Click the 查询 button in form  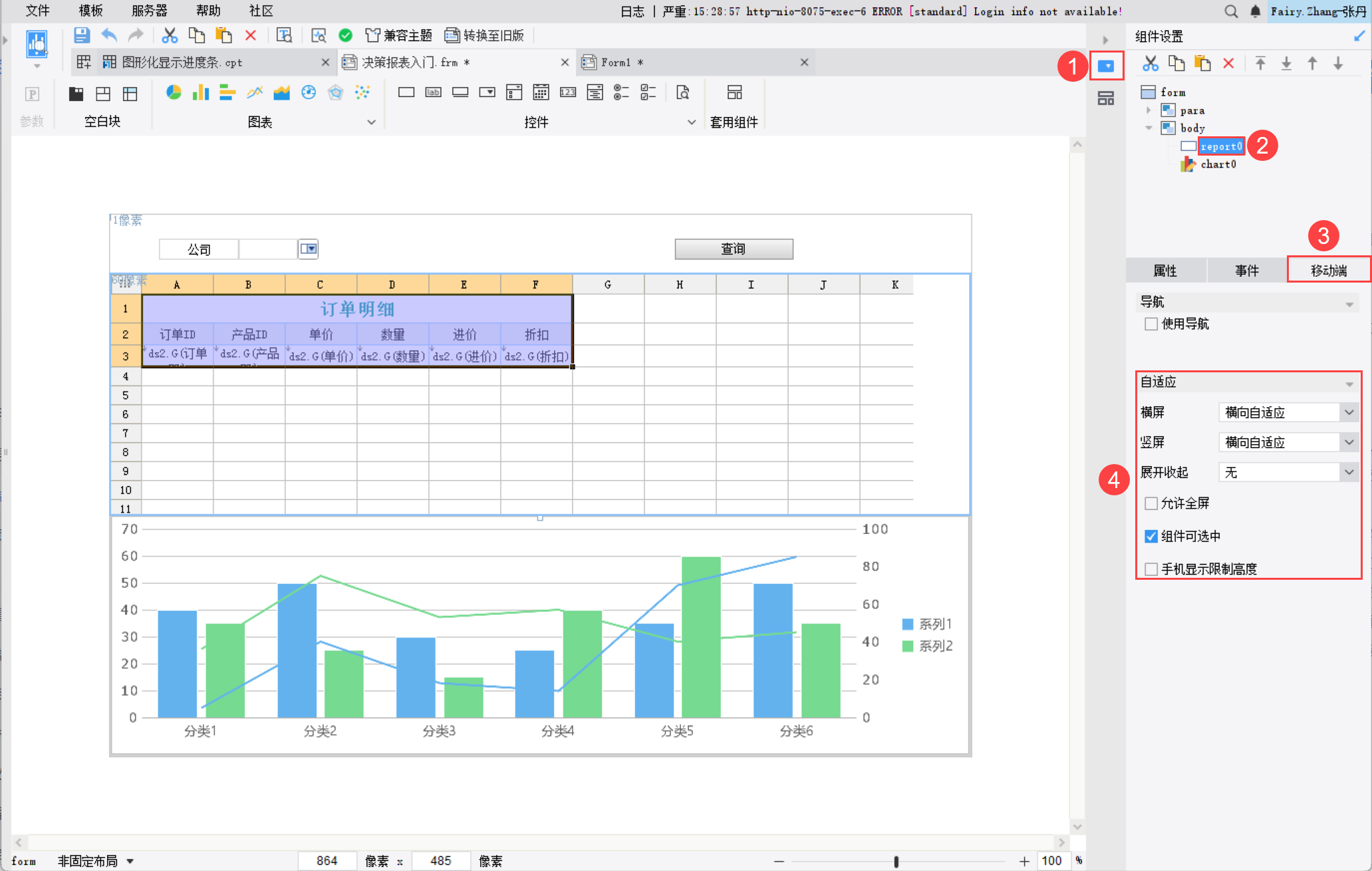pos(734,249)
